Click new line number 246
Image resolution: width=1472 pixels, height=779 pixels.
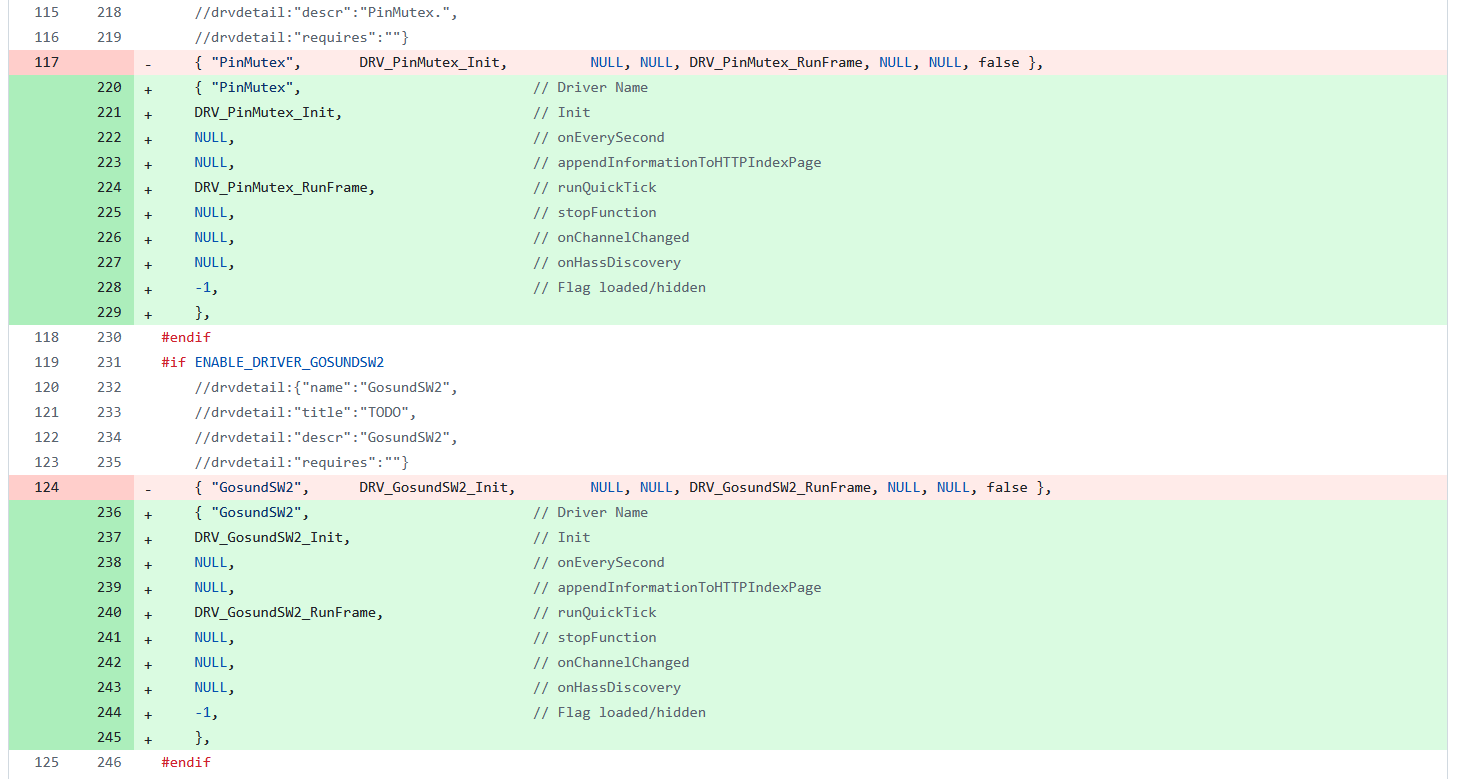(x=109, y=762)
